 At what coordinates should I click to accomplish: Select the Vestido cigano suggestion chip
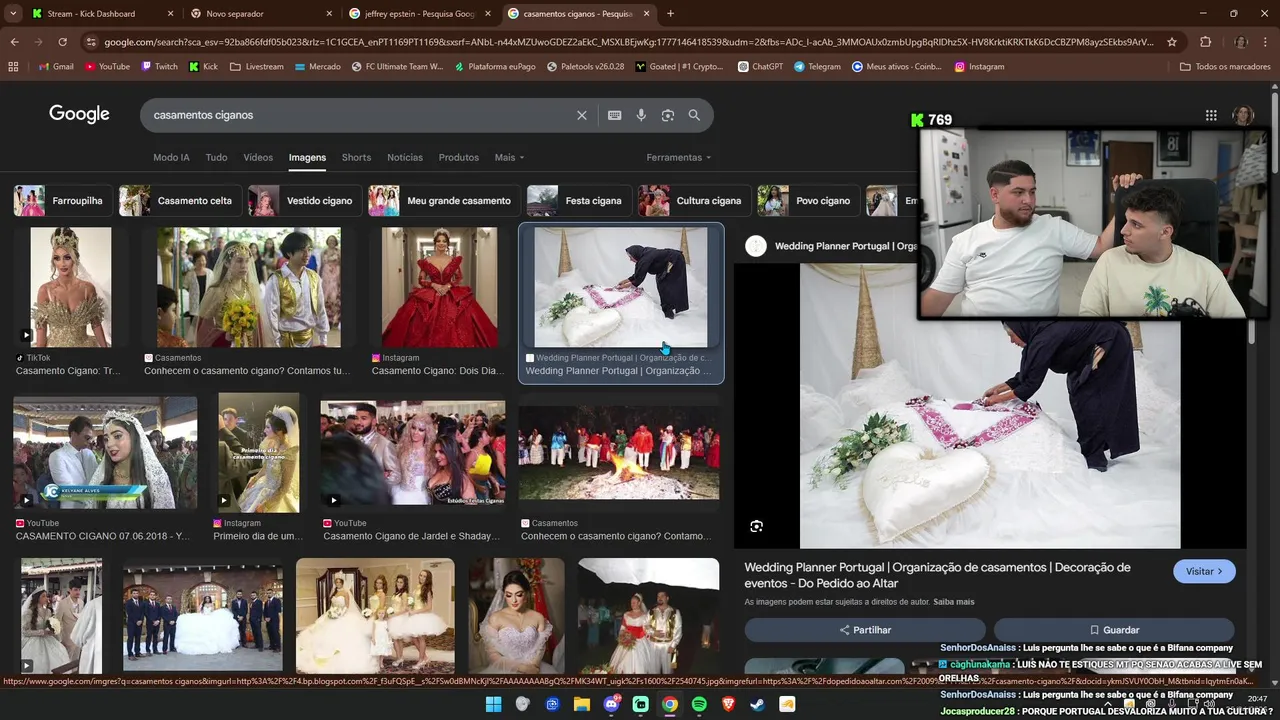[x=303, y=201]
